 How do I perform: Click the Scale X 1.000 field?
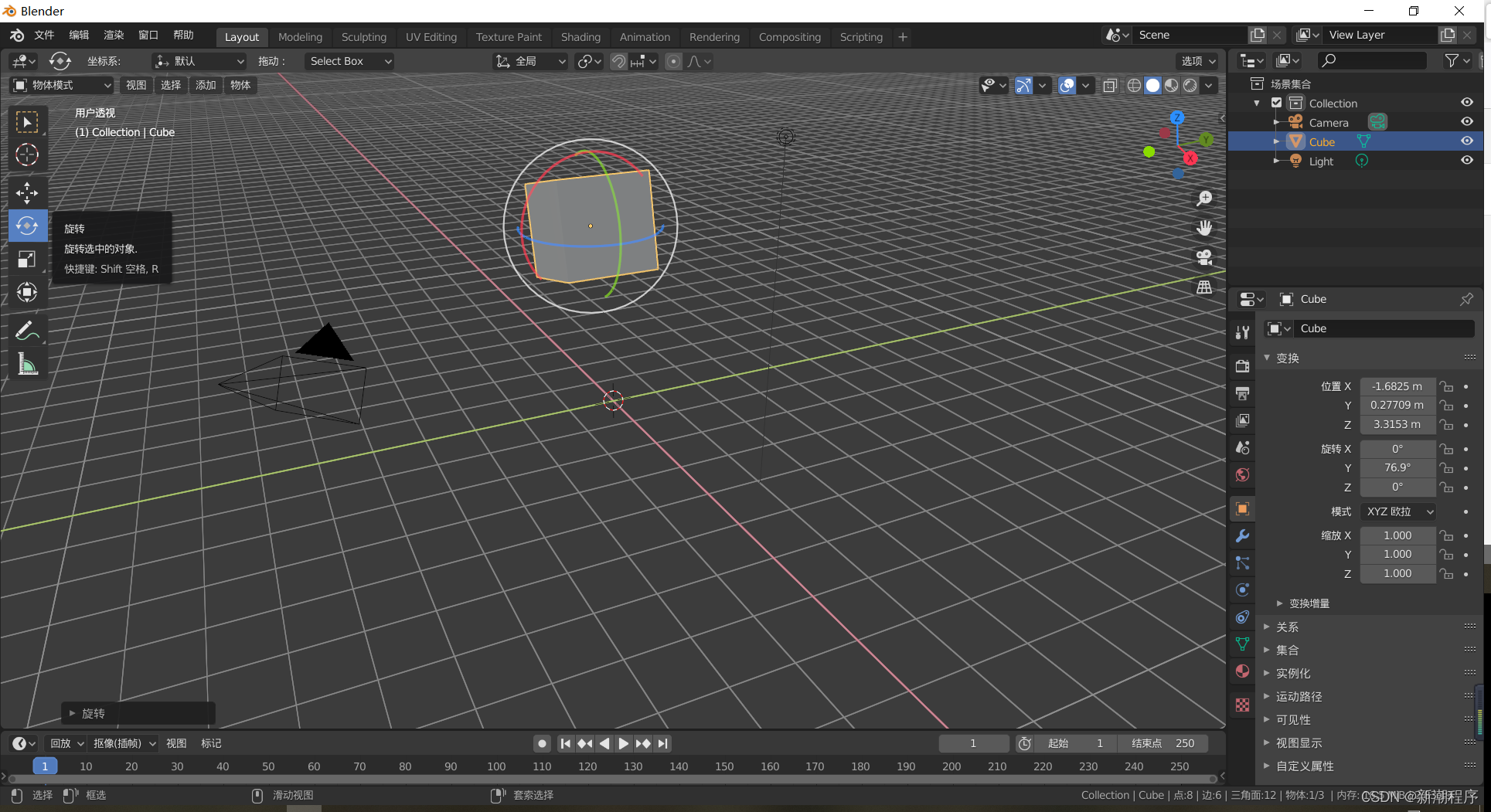pyautogui.click(x=1397, y=535)
